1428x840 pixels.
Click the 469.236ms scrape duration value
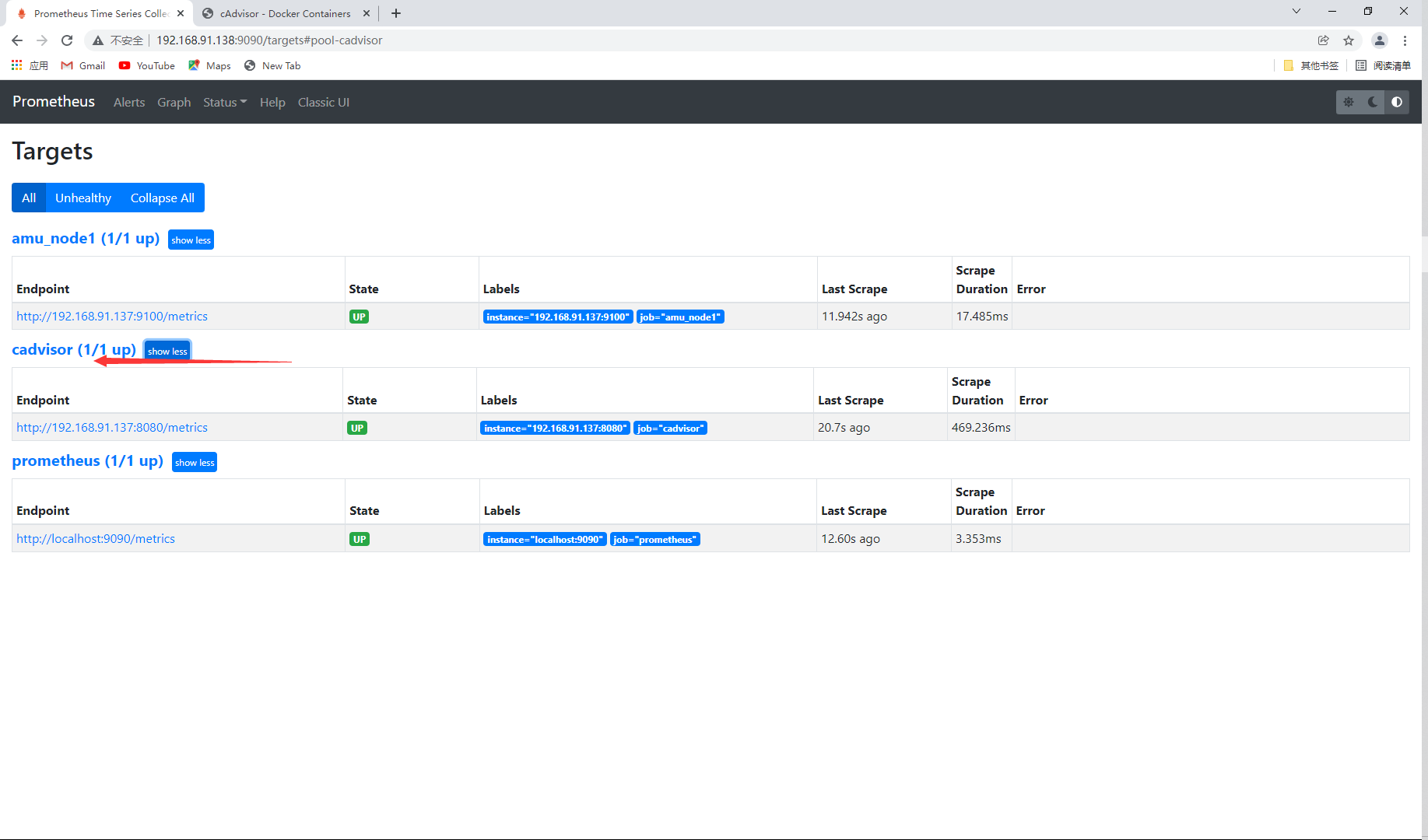pos(981,427)
